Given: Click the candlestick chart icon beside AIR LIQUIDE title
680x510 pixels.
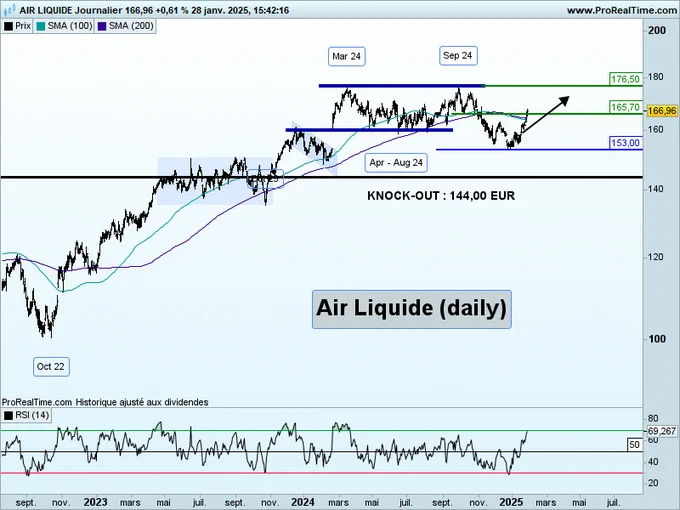Looking at the screenshot, I should coord(9,9).
